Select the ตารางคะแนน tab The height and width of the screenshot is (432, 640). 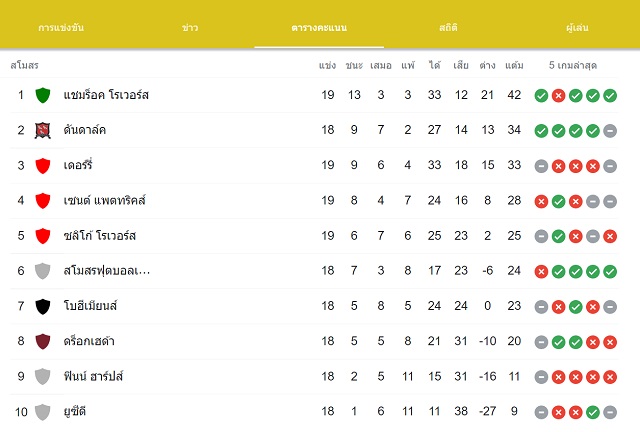coord(319,27)
